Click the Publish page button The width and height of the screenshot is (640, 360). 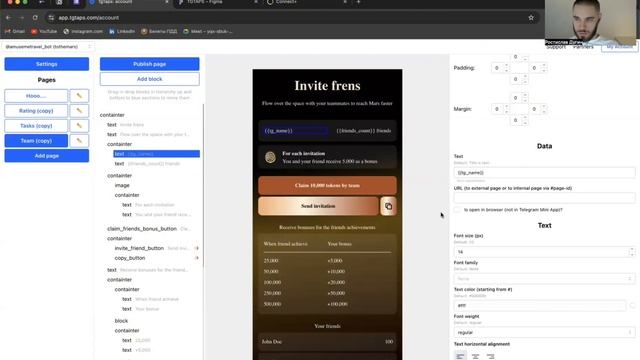click(x=149, y=64)
